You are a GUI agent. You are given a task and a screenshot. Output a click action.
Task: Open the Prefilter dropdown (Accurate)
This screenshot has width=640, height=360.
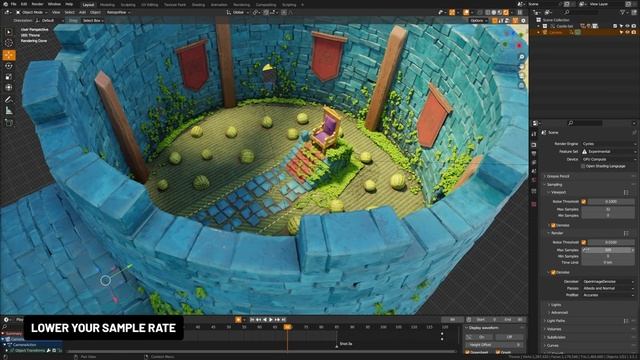608,295
